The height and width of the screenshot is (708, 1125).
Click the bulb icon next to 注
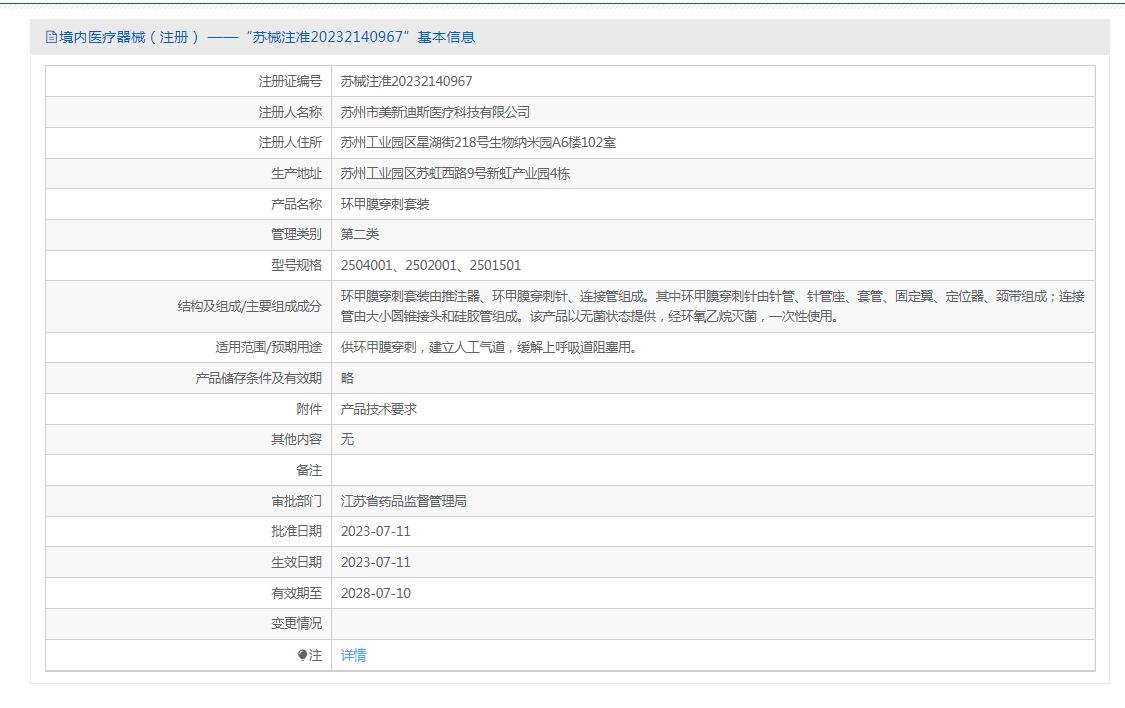click(303, 656)
